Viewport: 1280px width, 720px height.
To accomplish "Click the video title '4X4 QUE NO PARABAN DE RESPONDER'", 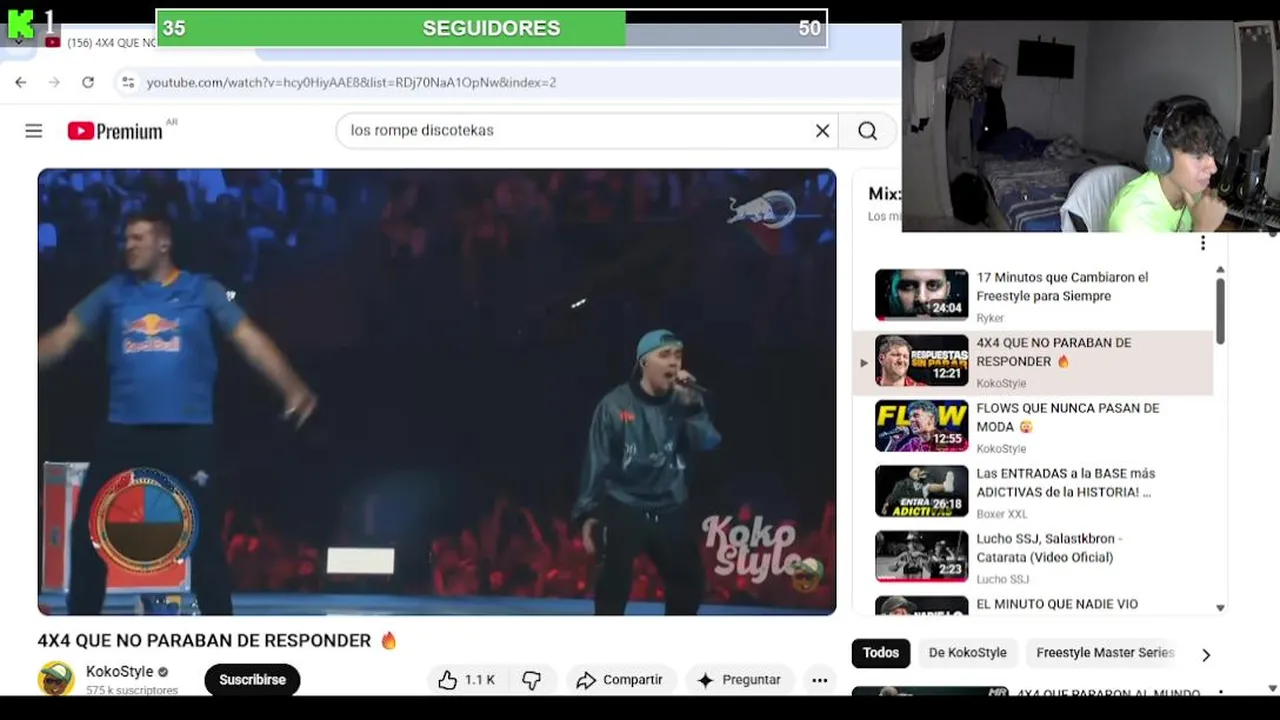I will (x=204, y=641).
